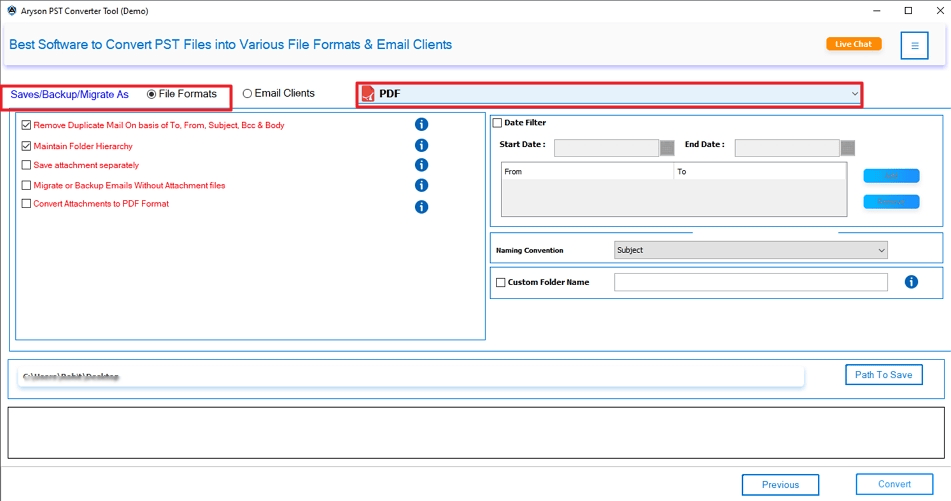Image resolution: width=951 pixels, height=501 pixels.
Task: Click the From column header
Action: tap(587, 172)
